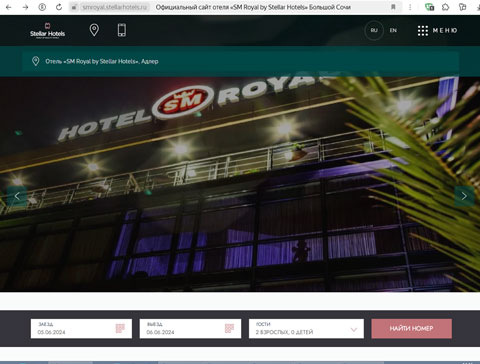The image size is (480, 364).
Task: Switch site language to EN
Action: (393, 30)
